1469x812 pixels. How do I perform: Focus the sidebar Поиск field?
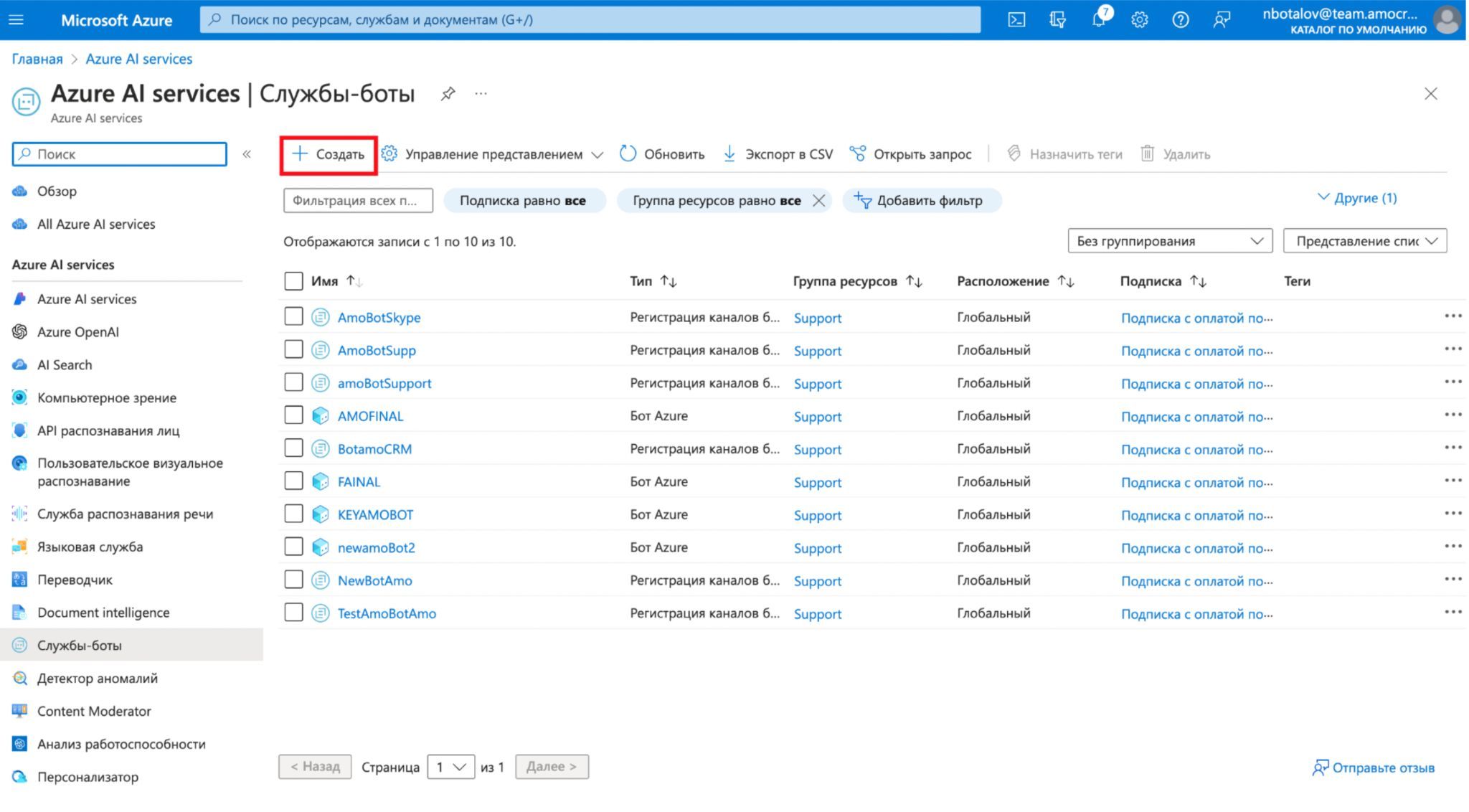(119, 154)
